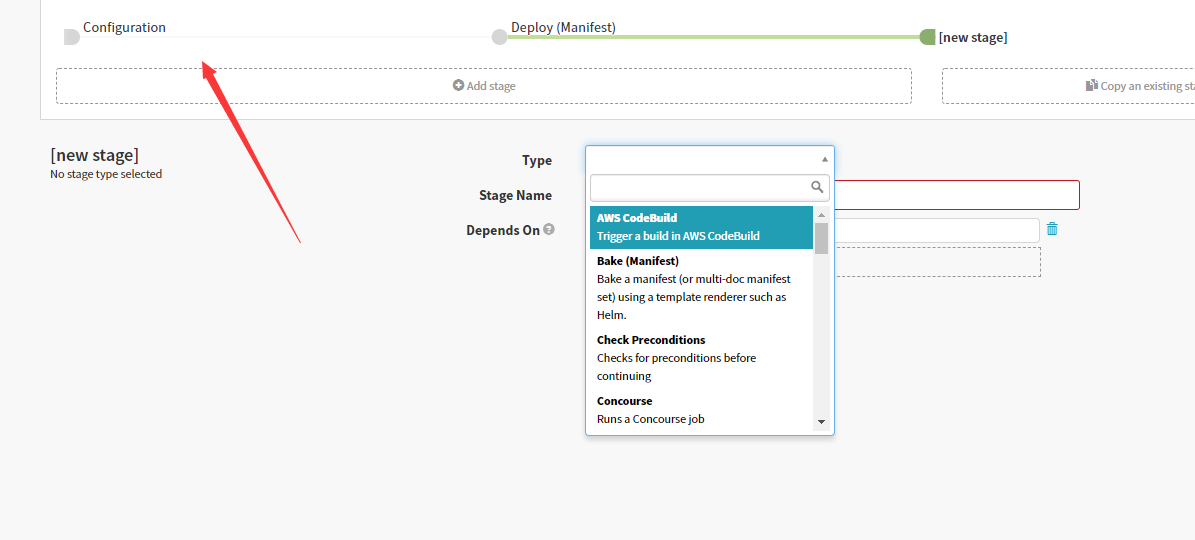The height and width of the screenshot is (540, 1195).
Task: Click 'No stage type selected' text
Action: pyautogui.click(x=106, y=174)
